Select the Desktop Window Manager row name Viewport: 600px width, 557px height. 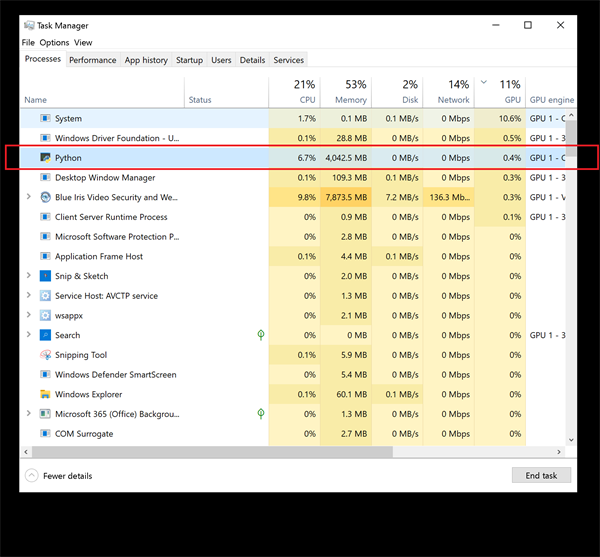105,178
